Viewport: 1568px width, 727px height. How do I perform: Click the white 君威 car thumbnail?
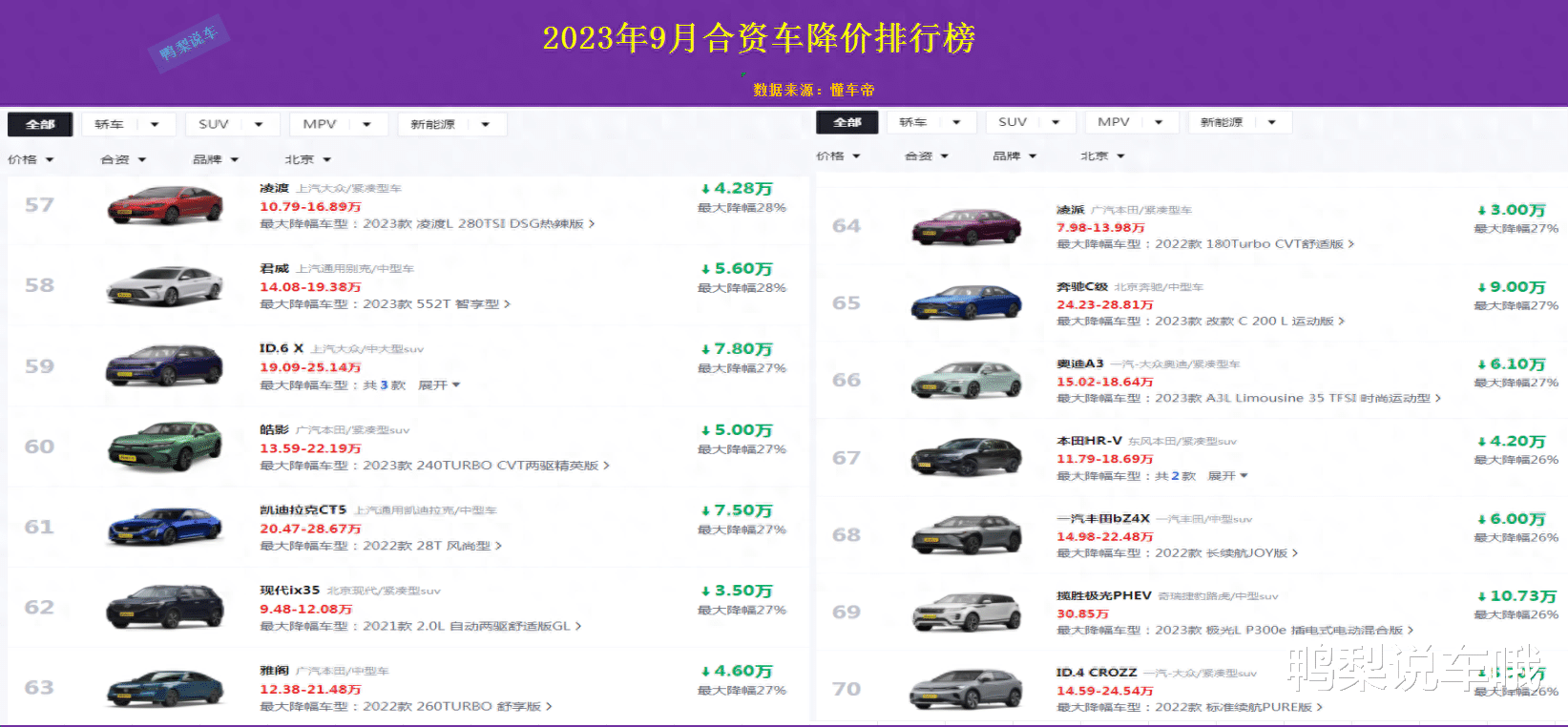tap(164, 284)
